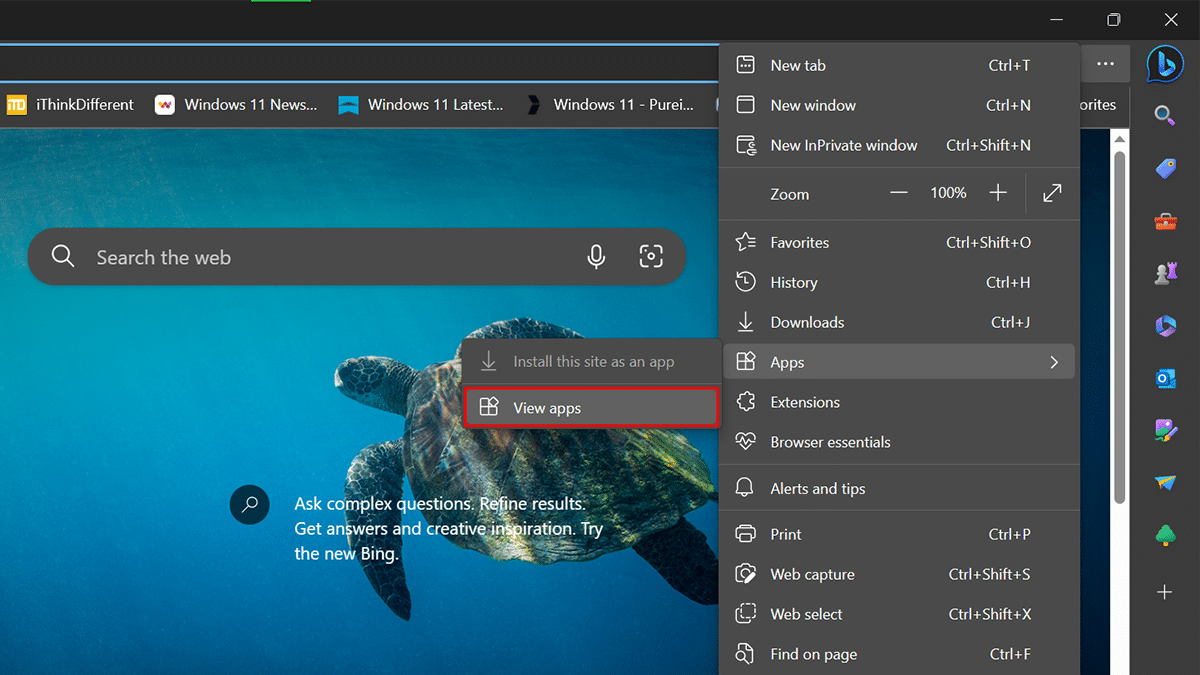This screenshot has height=675, width=1200.
Task: Enter full screen from the Zoom row
Action: click(x=1052, y=193)
